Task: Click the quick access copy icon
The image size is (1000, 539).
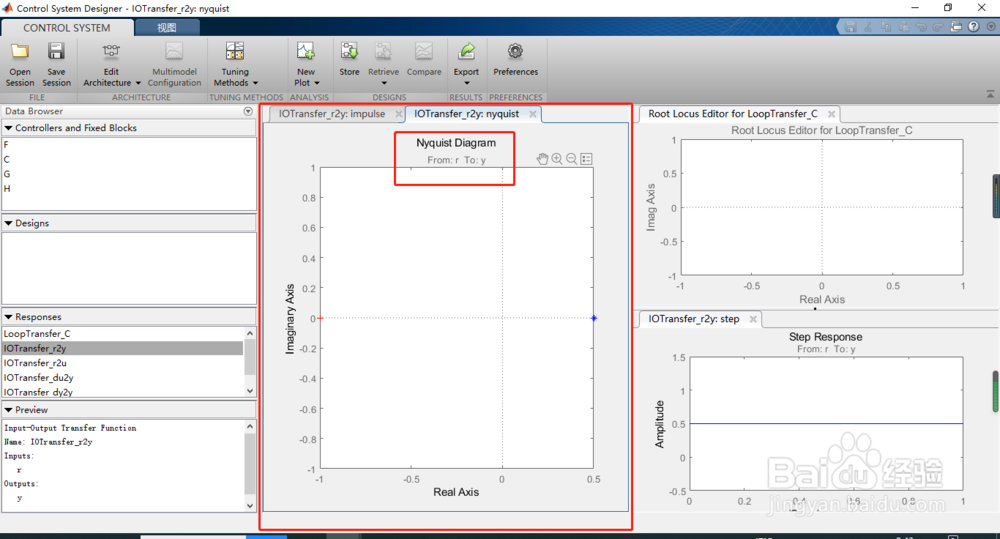Action: pos(886,27)
